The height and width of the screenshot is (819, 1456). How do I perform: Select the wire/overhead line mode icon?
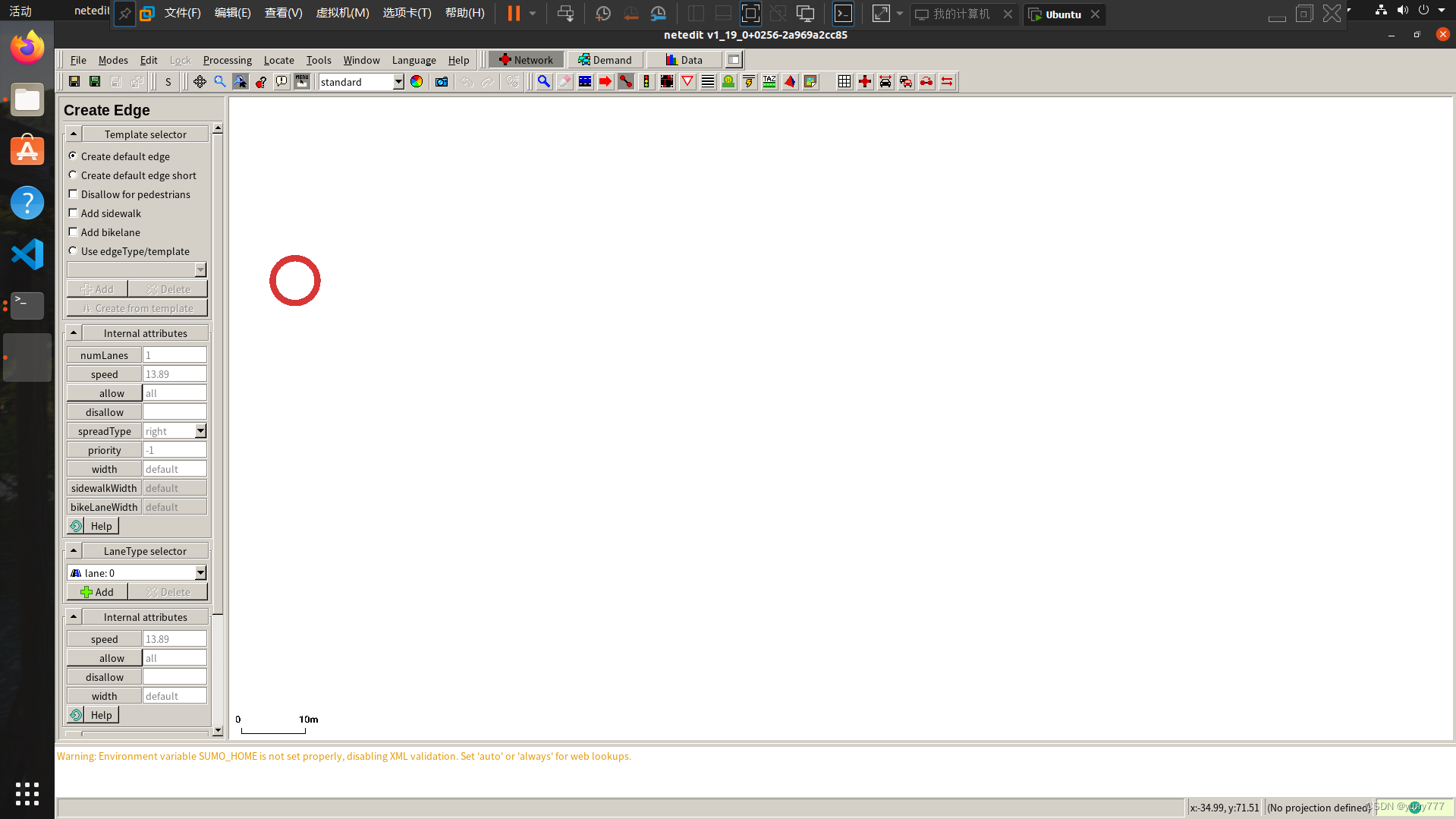tap(749, 81)
